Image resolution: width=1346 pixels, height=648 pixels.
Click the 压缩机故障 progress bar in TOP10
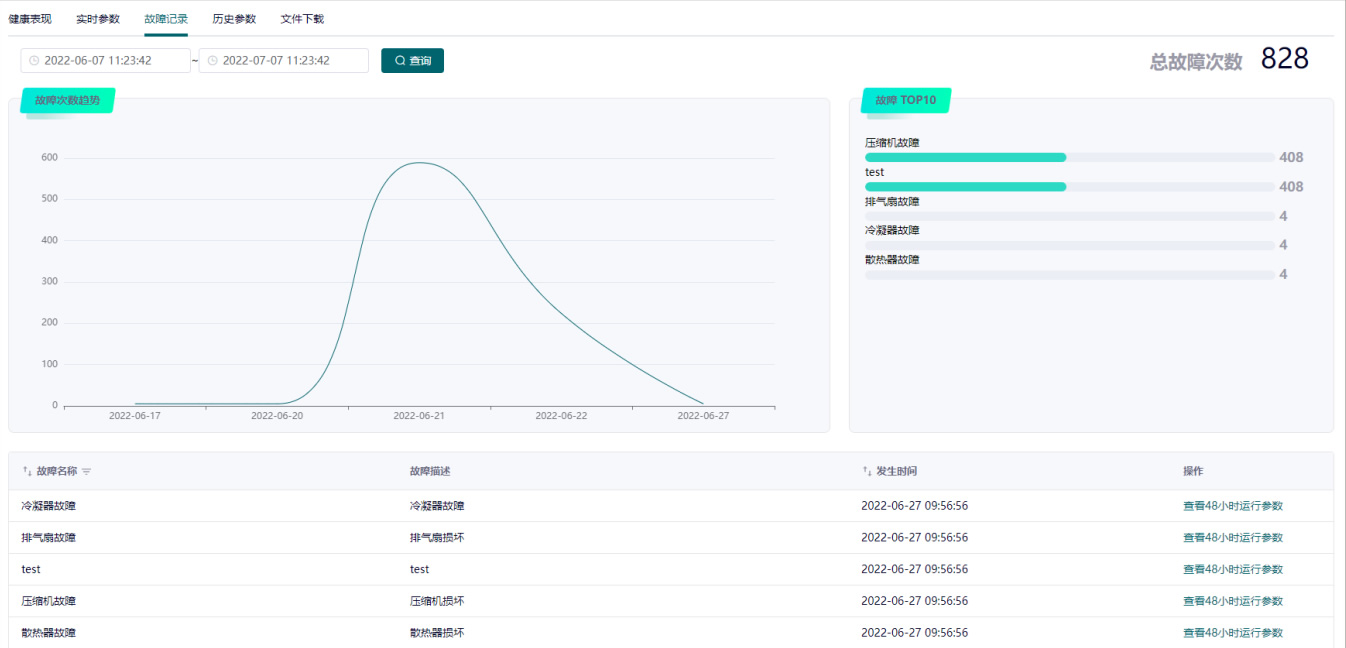[1068, 158]
